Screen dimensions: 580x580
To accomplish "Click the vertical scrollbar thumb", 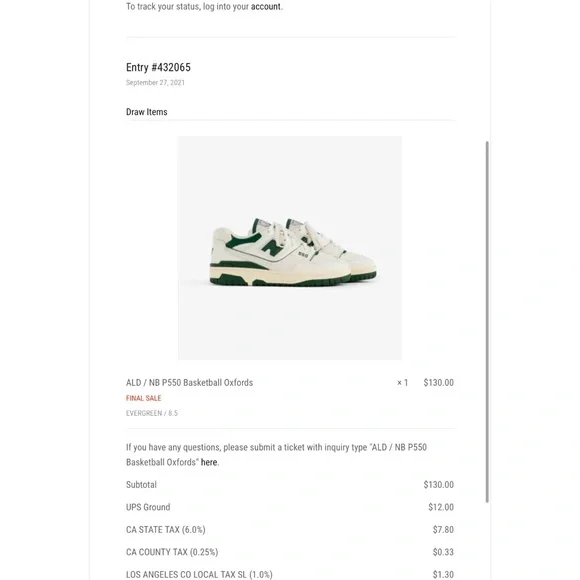I will pyautogui.click(x=487, y=322).
